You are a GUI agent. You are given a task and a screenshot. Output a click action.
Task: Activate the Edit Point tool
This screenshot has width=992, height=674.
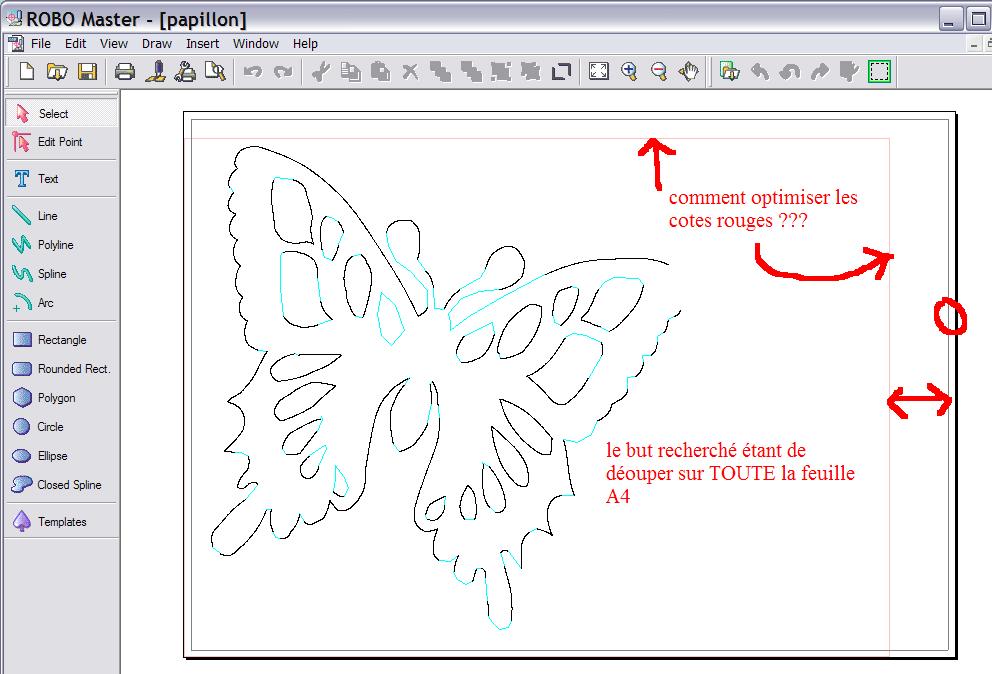click(60, 142)
